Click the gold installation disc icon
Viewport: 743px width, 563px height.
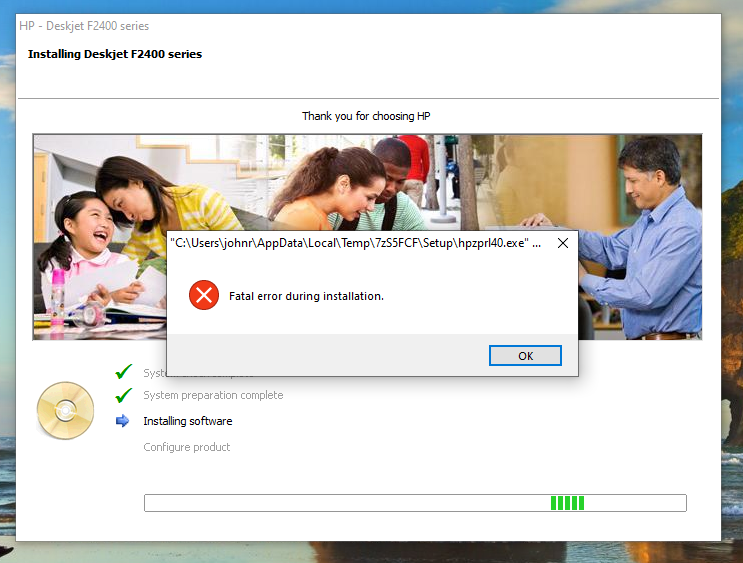(x=65, y=410)
